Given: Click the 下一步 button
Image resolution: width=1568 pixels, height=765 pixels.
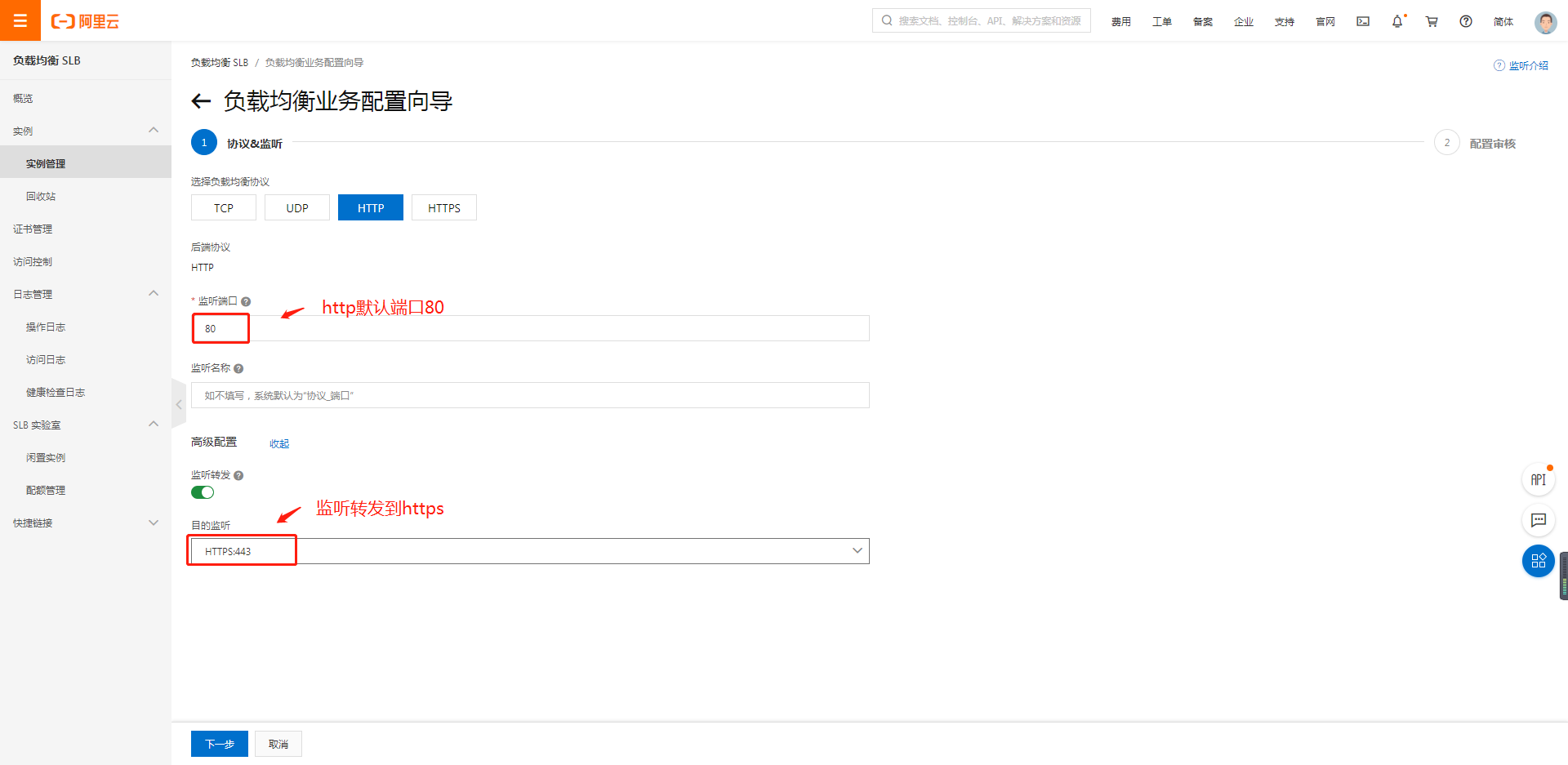Looking at the screenshot, I should pyautogui.click(x=220, y=744).
